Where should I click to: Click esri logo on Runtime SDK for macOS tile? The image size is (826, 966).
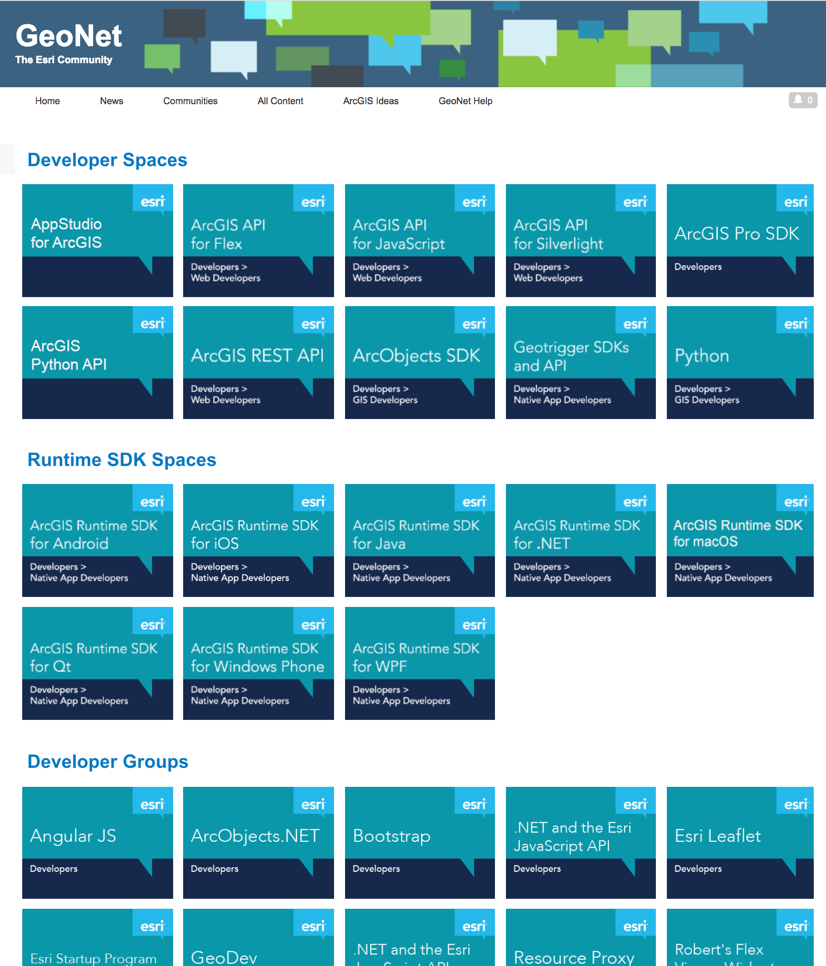[x=795, y=501]
